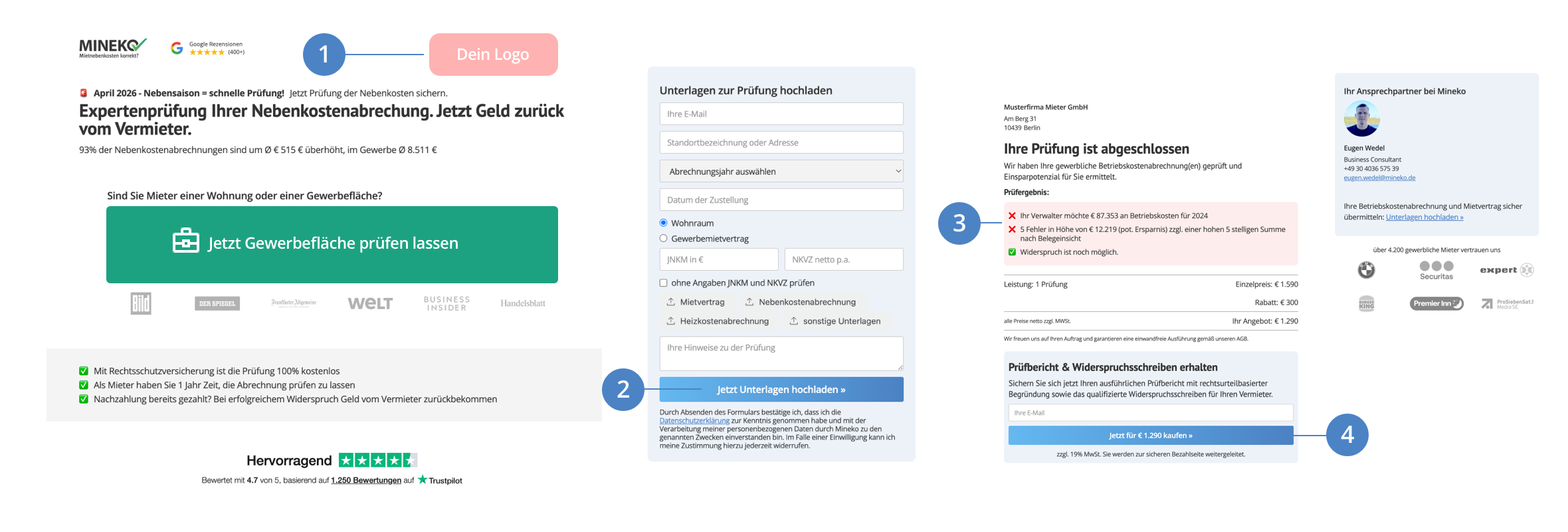Click Eugen Wedel's profile photo

1361,119
